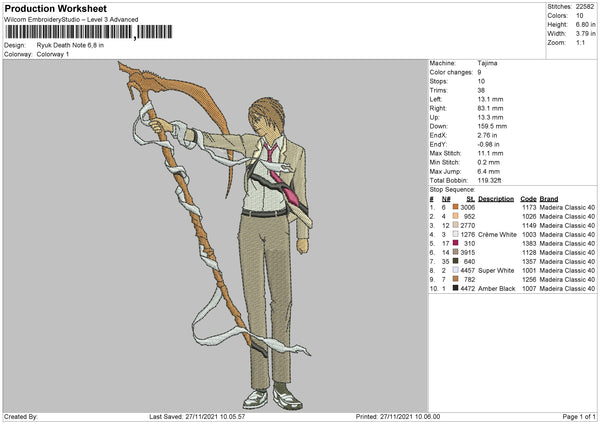Click stitch count 3915 in stop row 6
600x424 pixels.
[468, 252]
